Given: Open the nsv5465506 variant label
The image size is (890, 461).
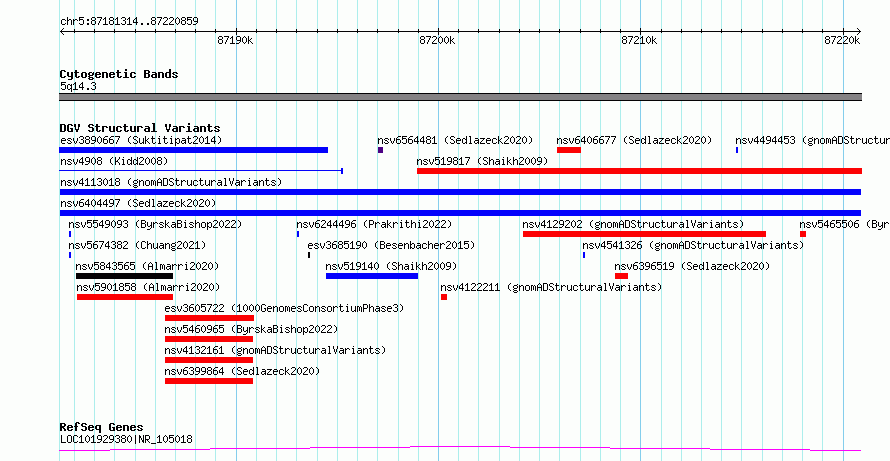Looking at the screenshot, I should [845, 224].
